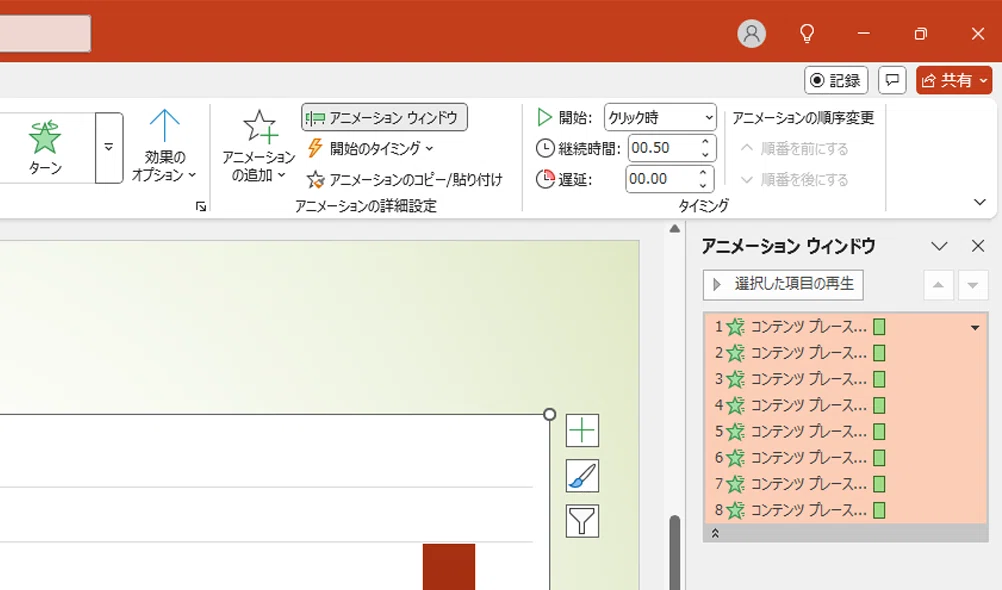Click timing bar of animation item 4

point(879,405)
